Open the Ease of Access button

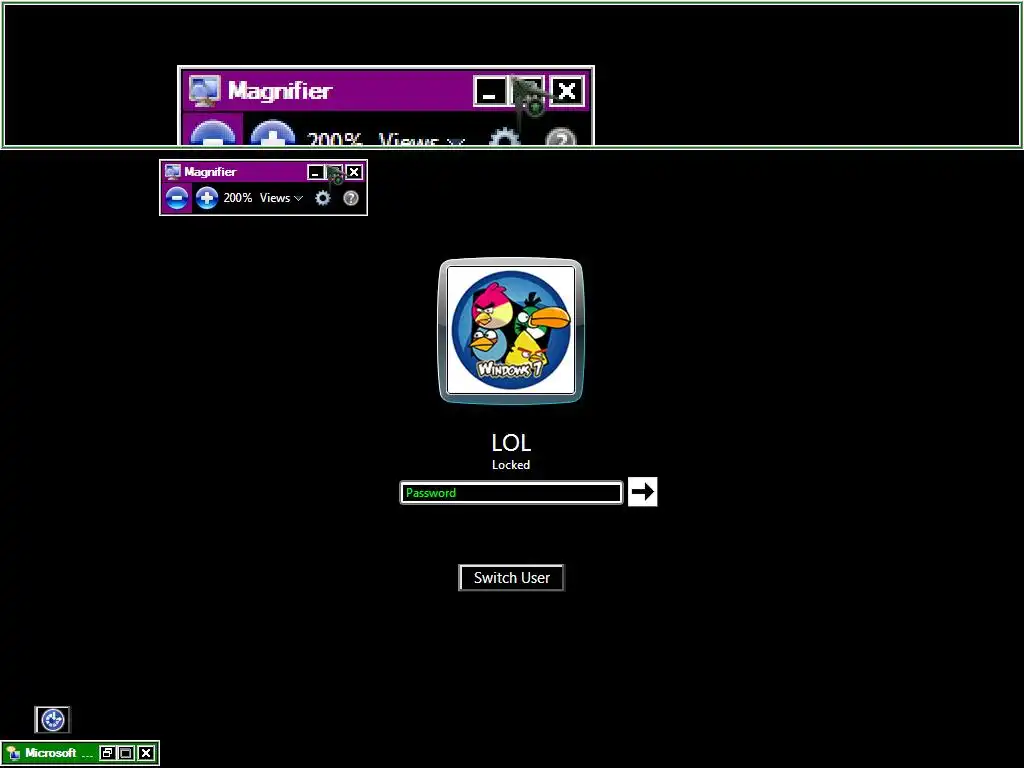[52, 720]
